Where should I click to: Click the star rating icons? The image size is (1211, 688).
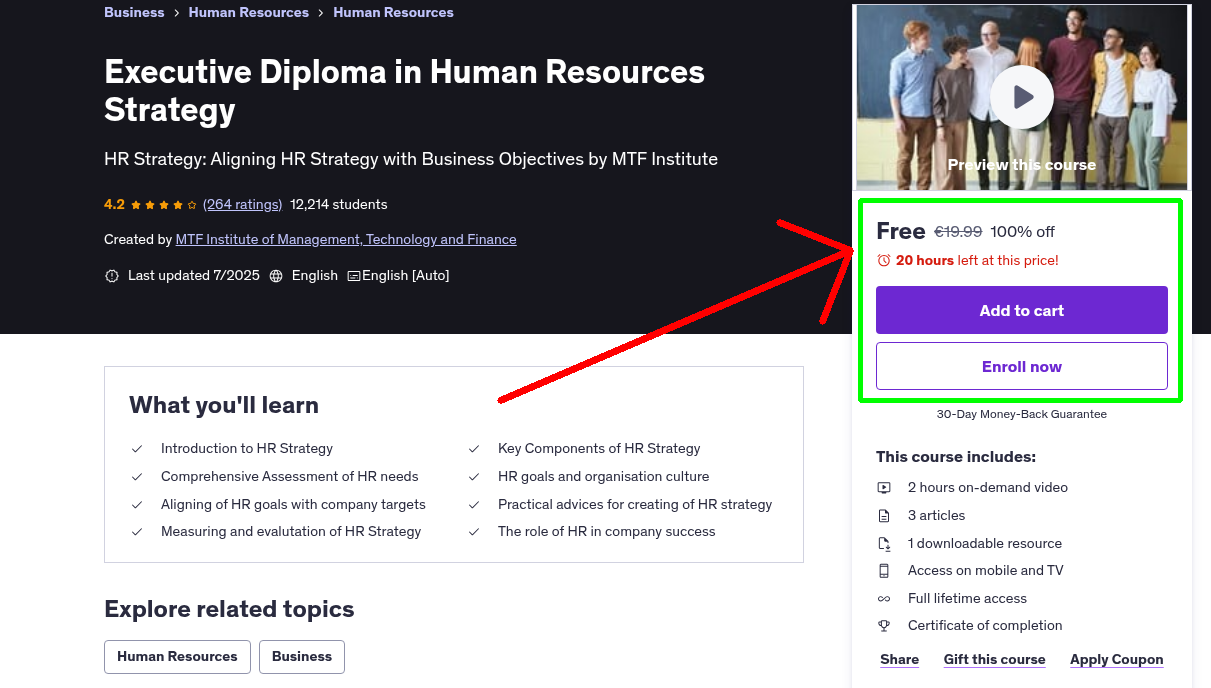(164, 204)
